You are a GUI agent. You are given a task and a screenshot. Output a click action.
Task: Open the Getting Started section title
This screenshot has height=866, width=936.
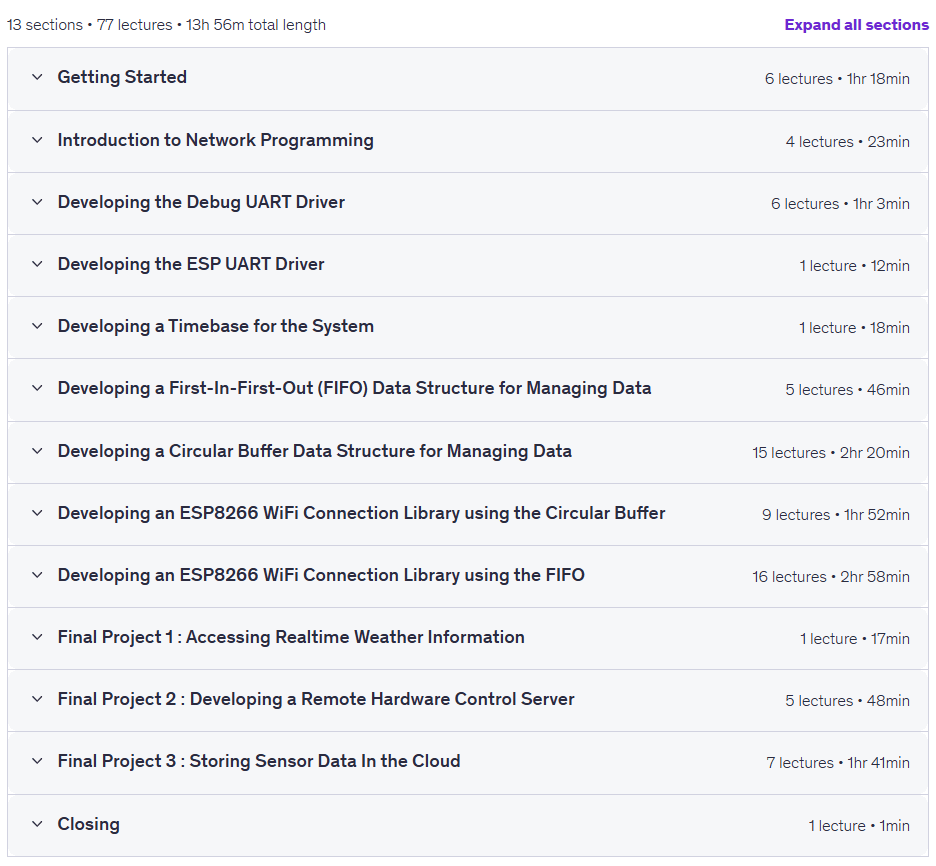pos(122,78)
